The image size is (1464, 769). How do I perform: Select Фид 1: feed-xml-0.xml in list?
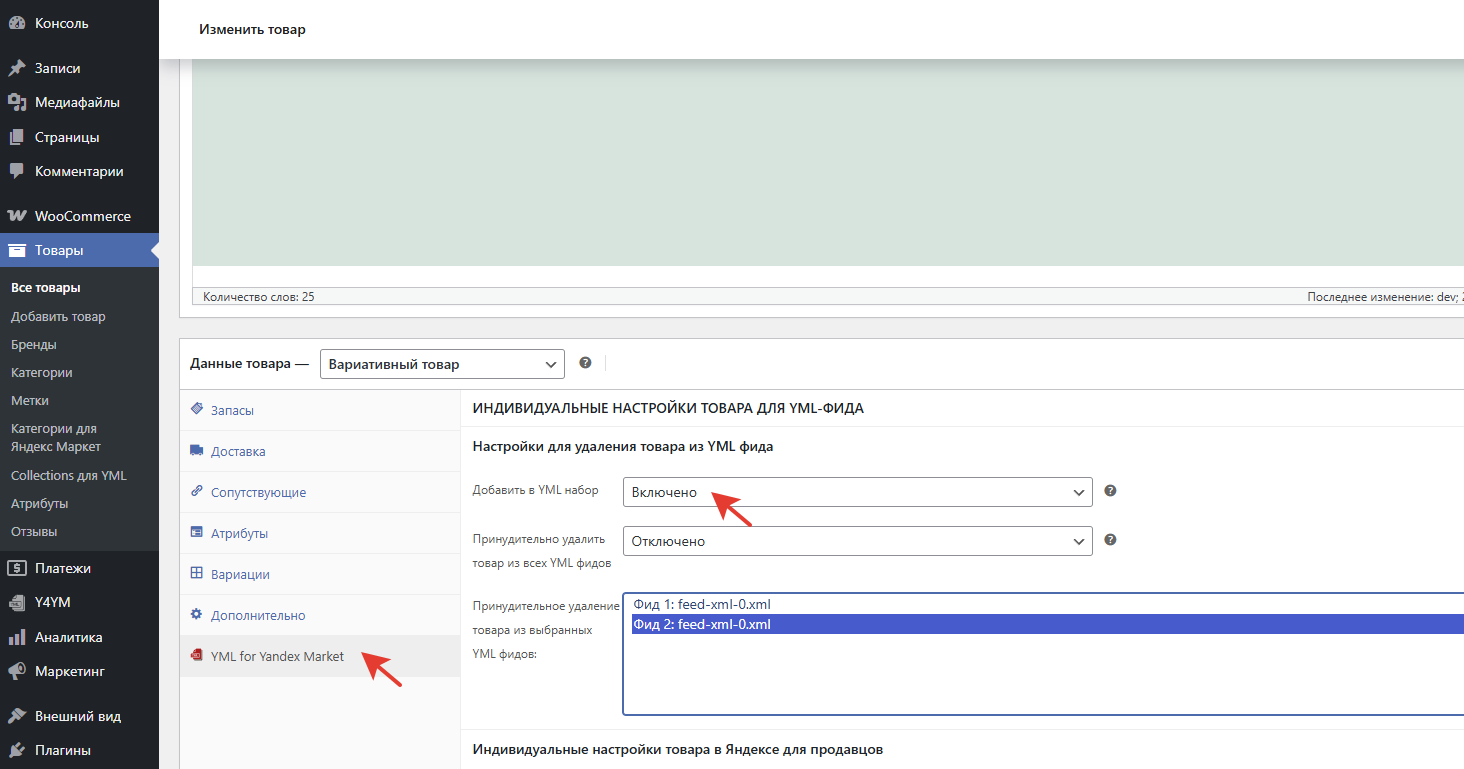[702, 604]
